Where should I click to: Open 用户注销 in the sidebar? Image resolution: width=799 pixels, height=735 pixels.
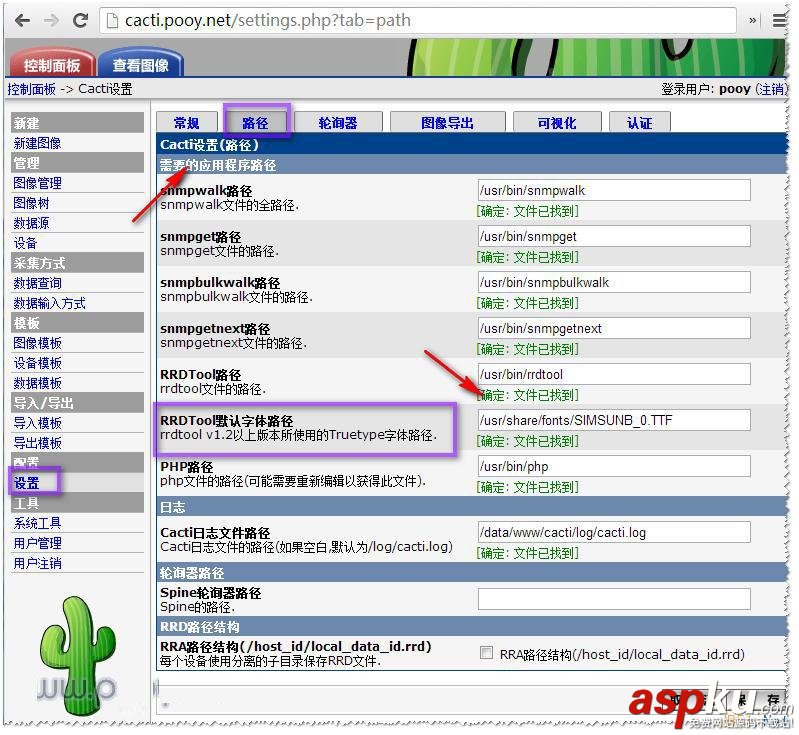38,563
